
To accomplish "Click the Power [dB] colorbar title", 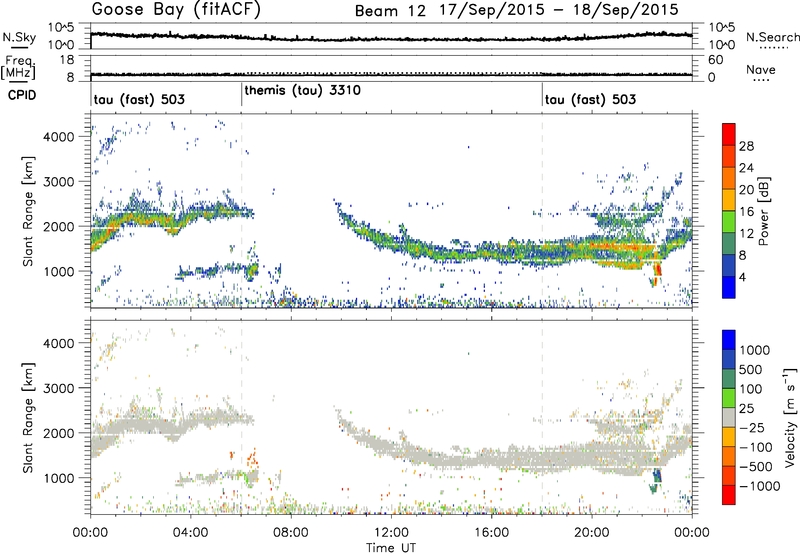I will (763, 211).
